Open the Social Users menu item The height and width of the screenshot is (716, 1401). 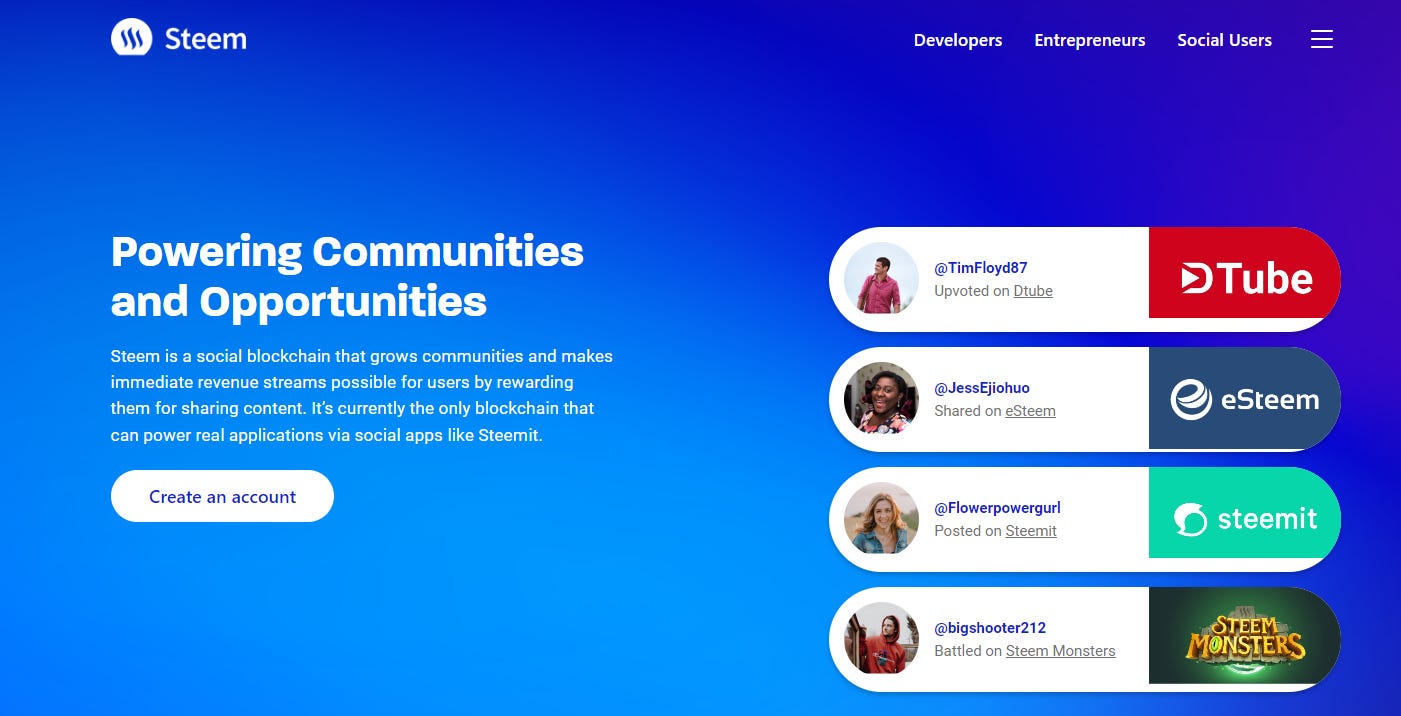pos(1225,40)
